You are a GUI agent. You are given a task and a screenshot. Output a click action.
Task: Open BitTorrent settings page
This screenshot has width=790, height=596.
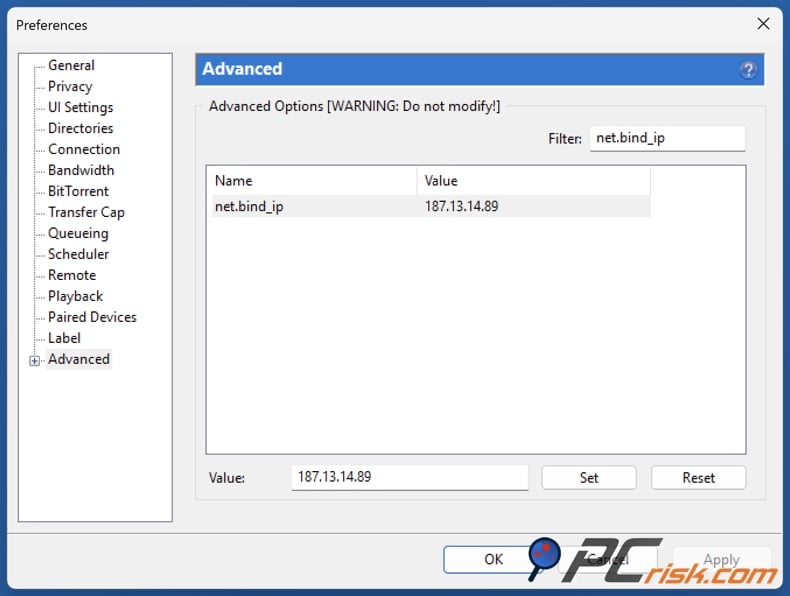click(x=78, y=191)
